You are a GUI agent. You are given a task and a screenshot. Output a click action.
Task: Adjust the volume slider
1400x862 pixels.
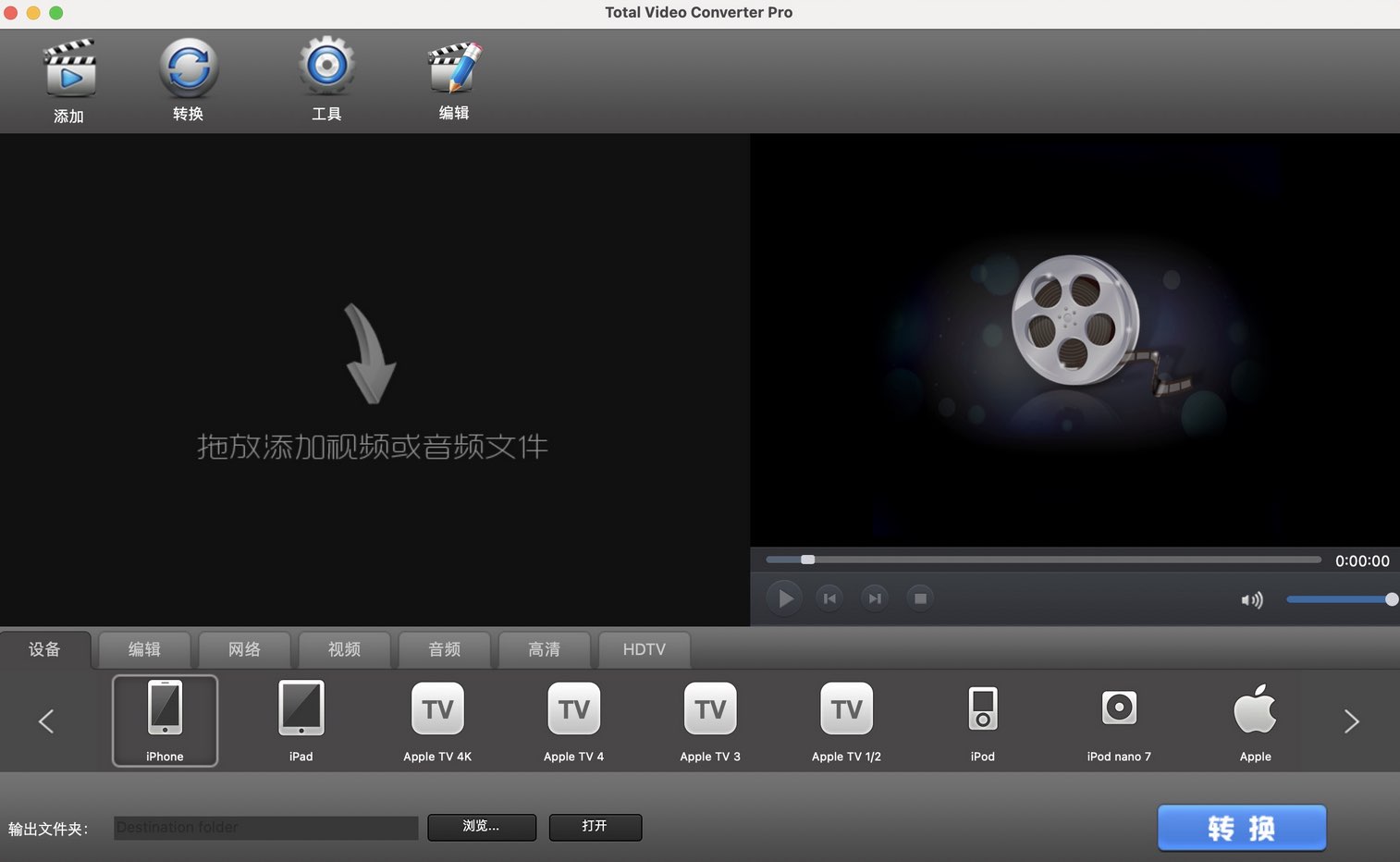tap(1341, 599)
